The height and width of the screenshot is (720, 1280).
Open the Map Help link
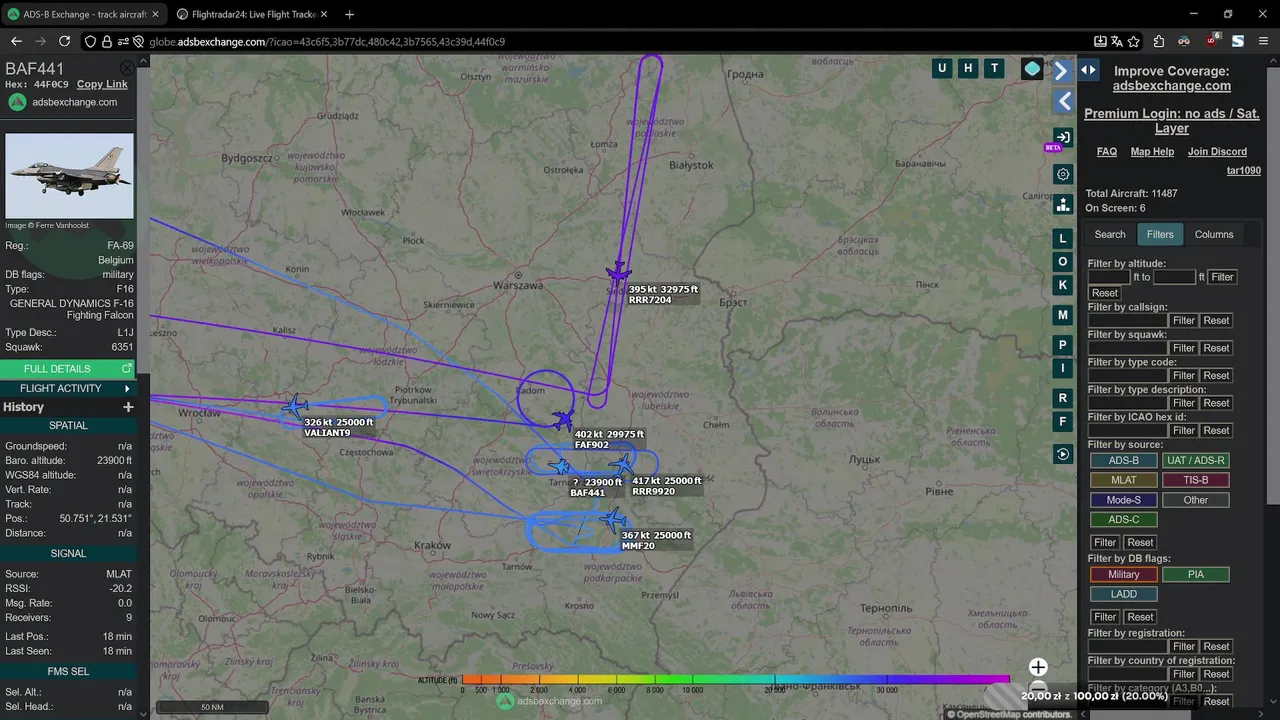1152,152
